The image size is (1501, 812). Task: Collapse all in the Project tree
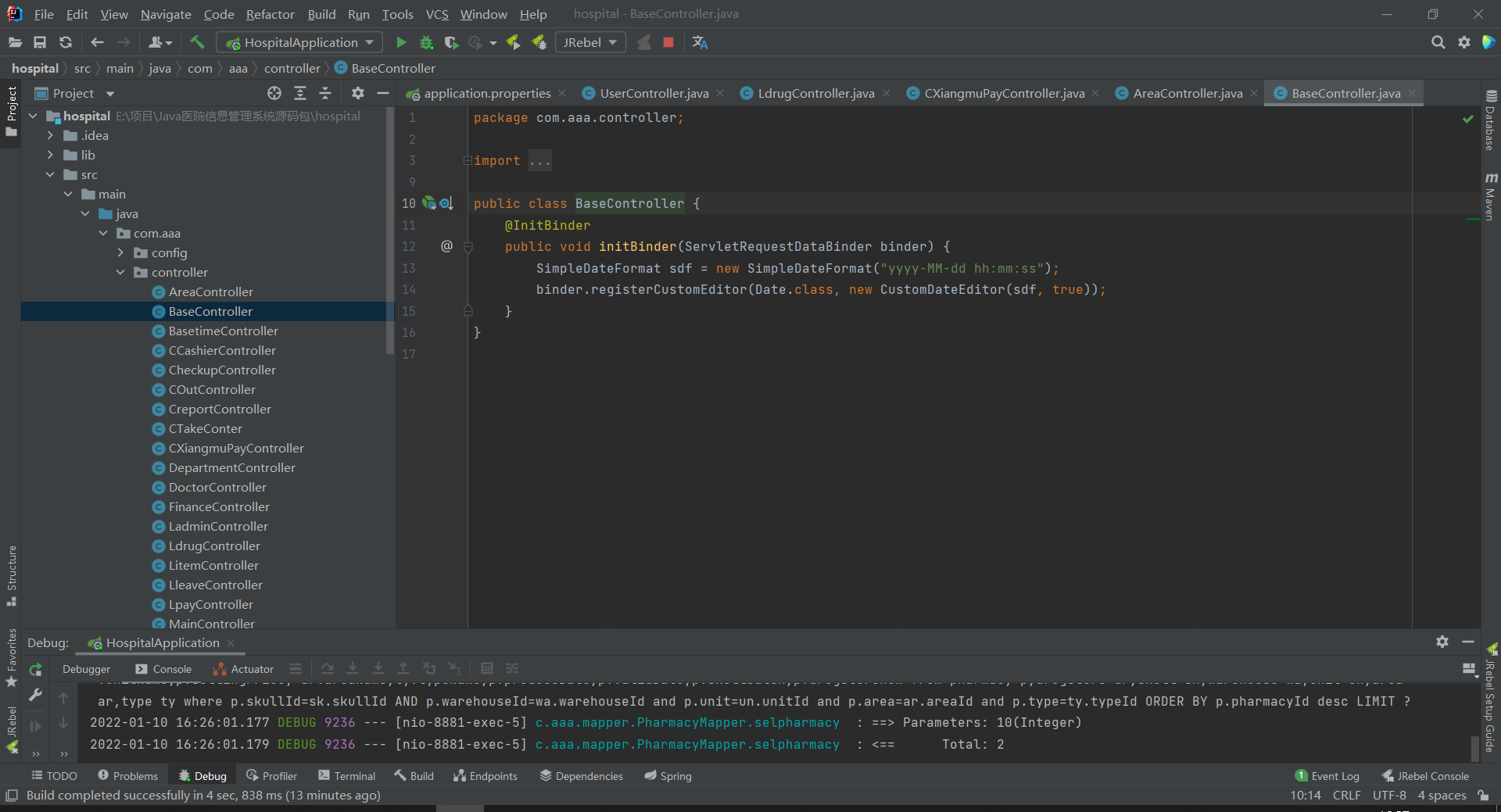tap(325, 93)
